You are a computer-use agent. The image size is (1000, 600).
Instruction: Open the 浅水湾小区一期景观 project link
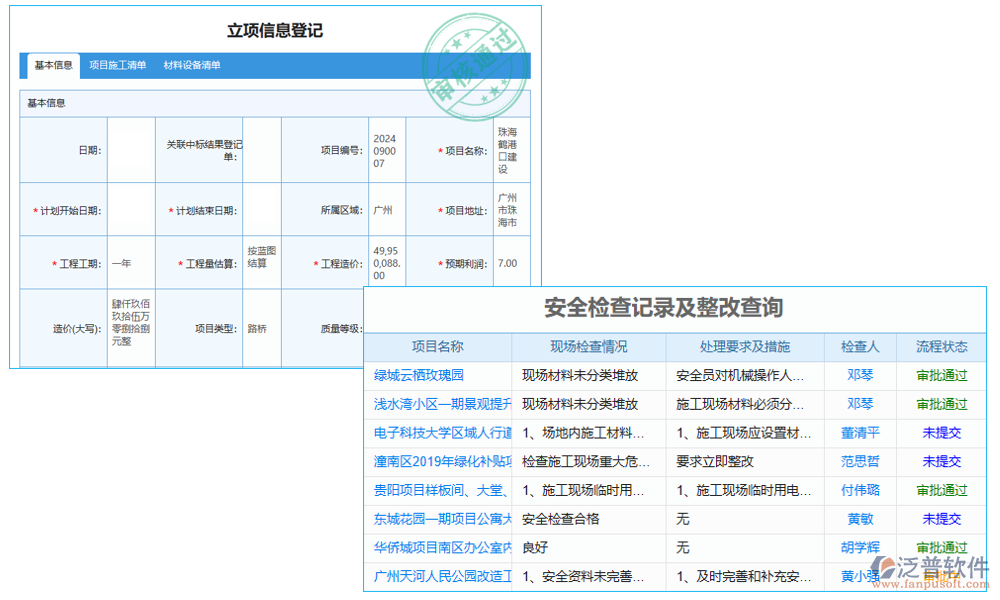click(440, 404)
